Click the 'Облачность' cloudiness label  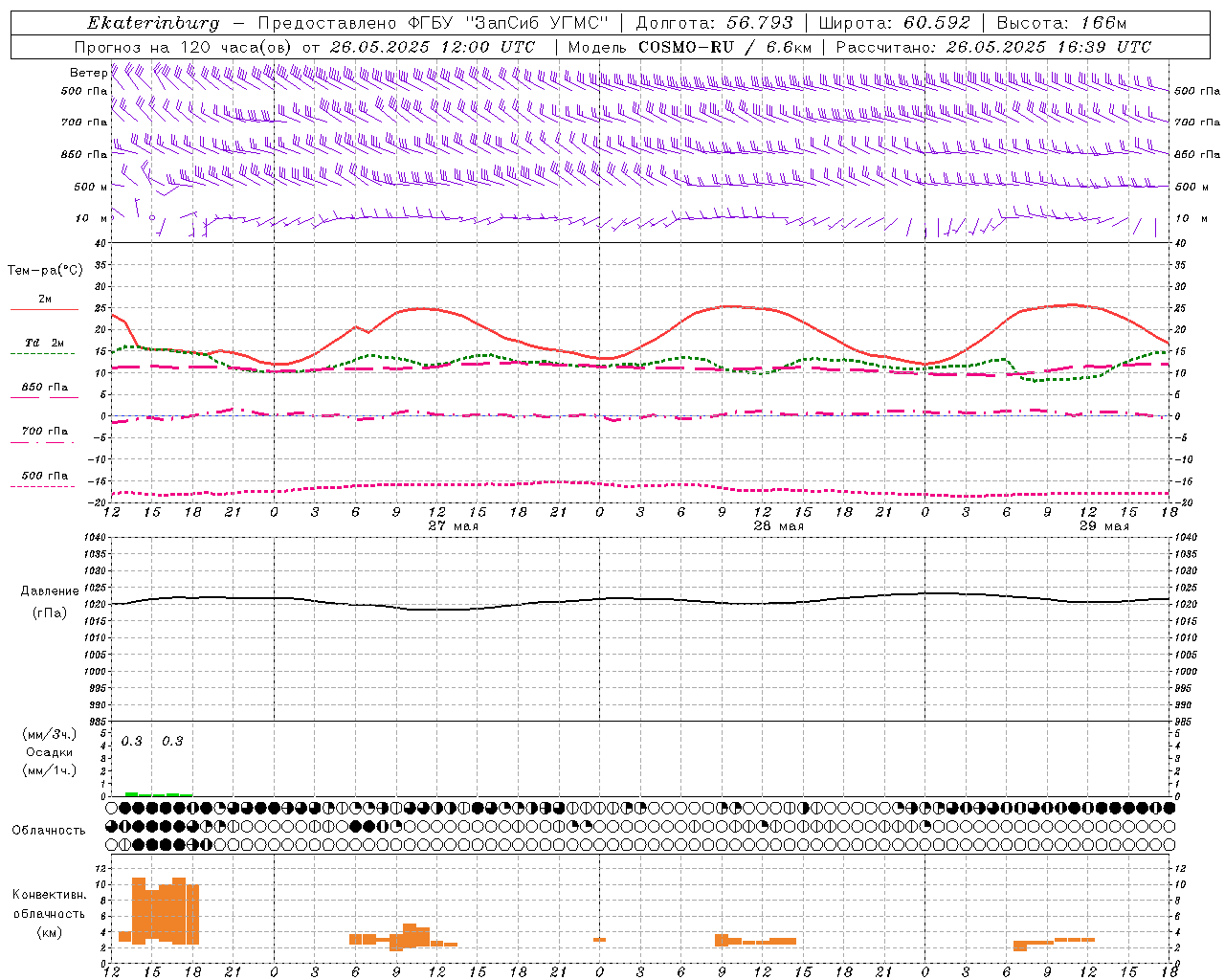49,830
